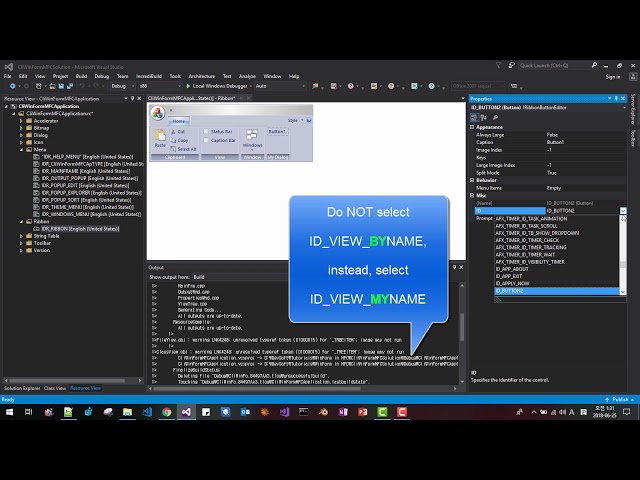Click the Sign in link

pos(613,77)
